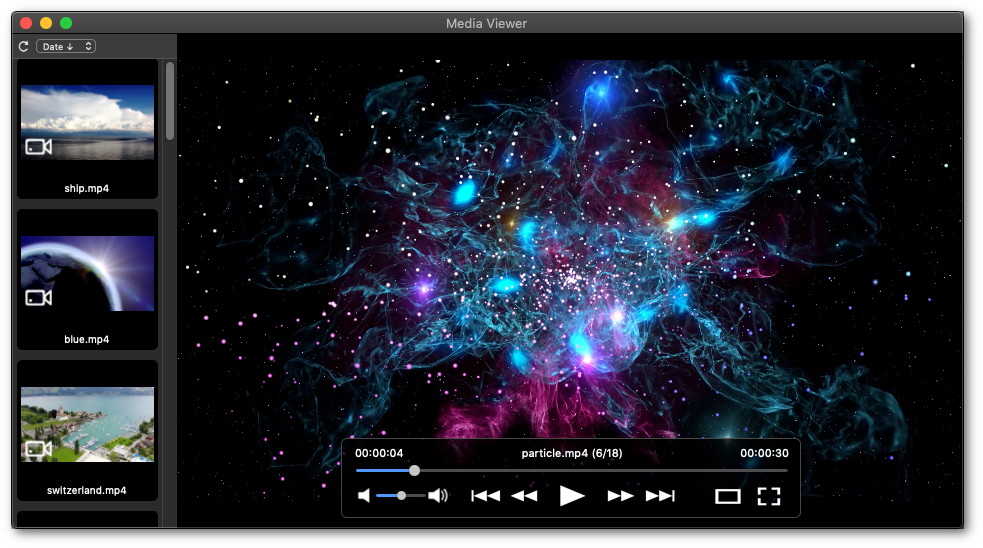Play the particle.mp4 video
This screenshot has height=548, width=983.
[x=571, y=496]
